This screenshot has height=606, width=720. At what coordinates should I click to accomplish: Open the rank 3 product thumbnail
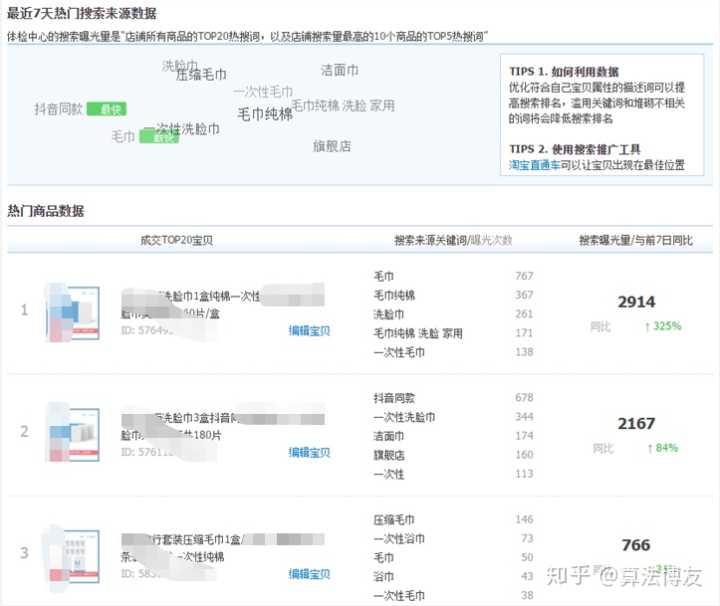click(x=73, y=555)
